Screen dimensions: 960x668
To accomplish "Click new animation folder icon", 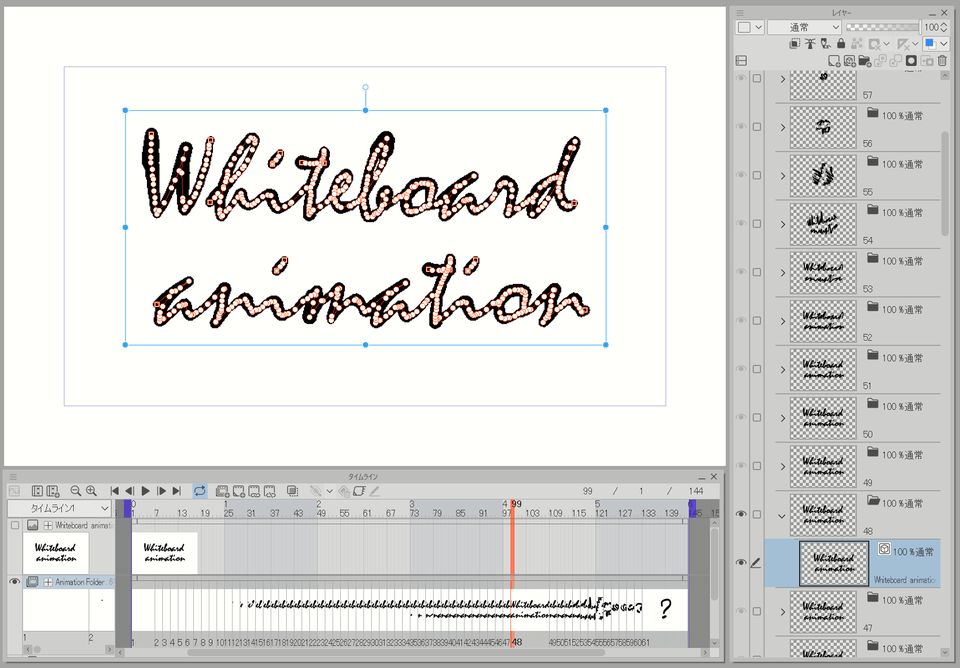I will (x=223, y=491).
